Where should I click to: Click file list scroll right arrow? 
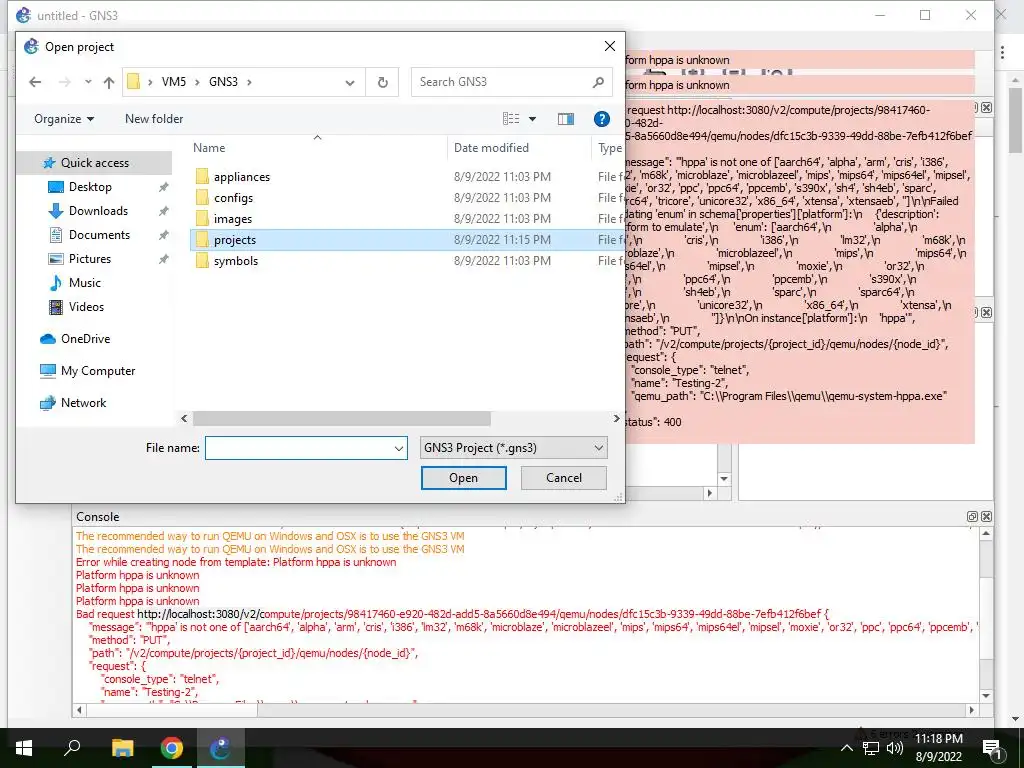pos(616,419)
